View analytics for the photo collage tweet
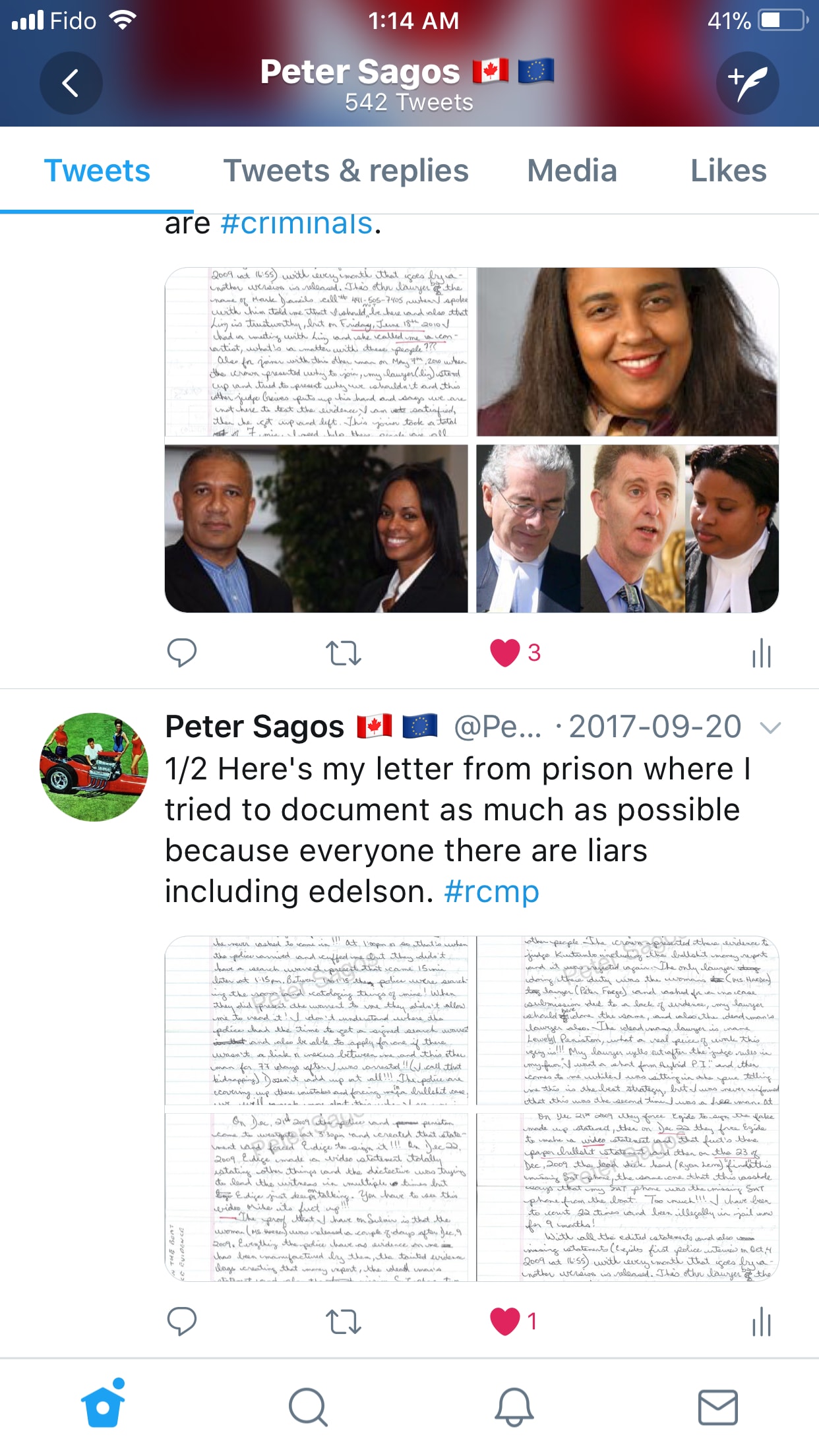This screenshot has height=1456, width=819. coord(762,653)
